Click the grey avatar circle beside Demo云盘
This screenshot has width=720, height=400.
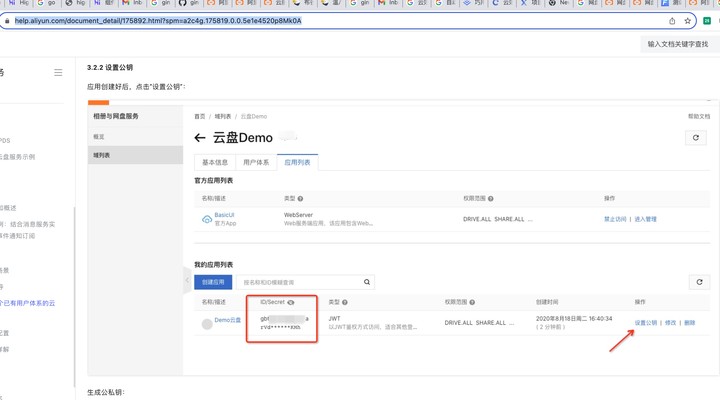point(207,324)
